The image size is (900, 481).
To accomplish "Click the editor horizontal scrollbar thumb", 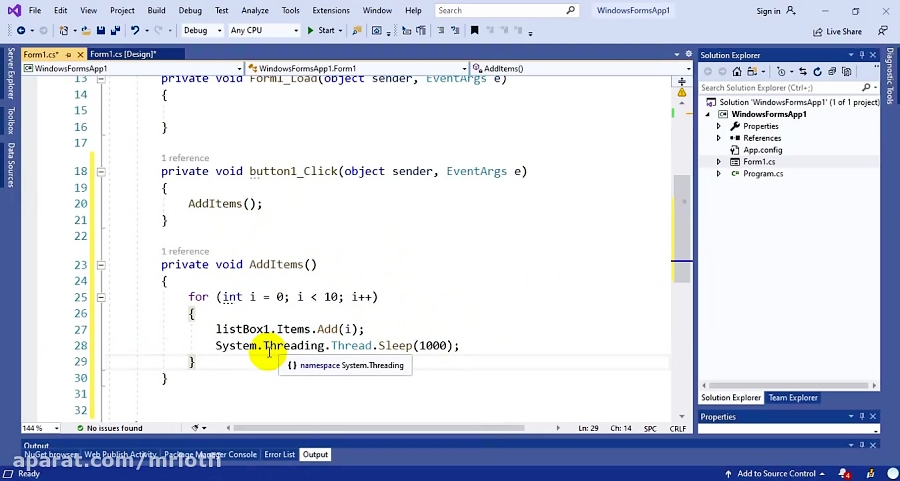I will click(379, 428).
